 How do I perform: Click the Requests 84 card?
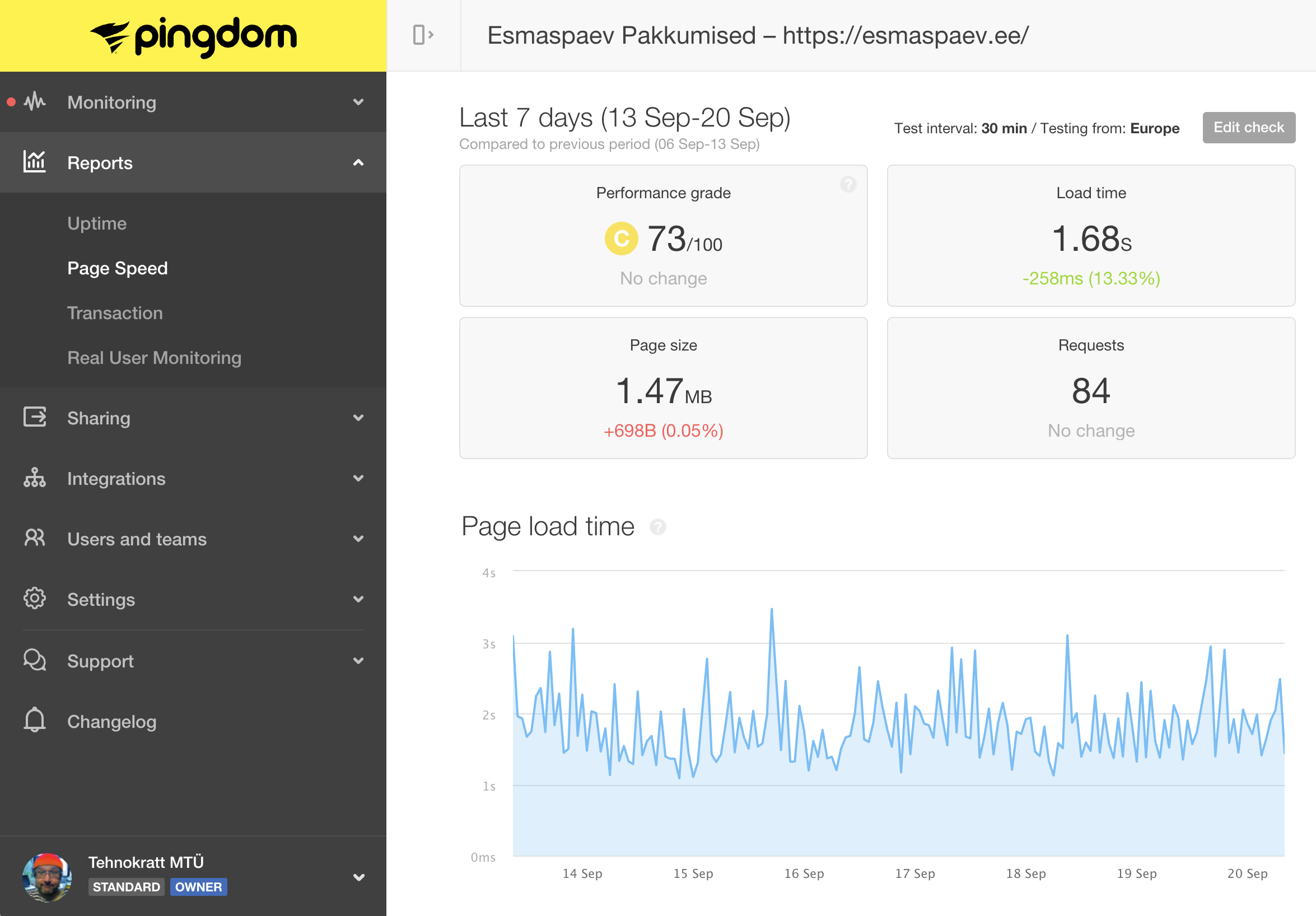coord(1091,388)
